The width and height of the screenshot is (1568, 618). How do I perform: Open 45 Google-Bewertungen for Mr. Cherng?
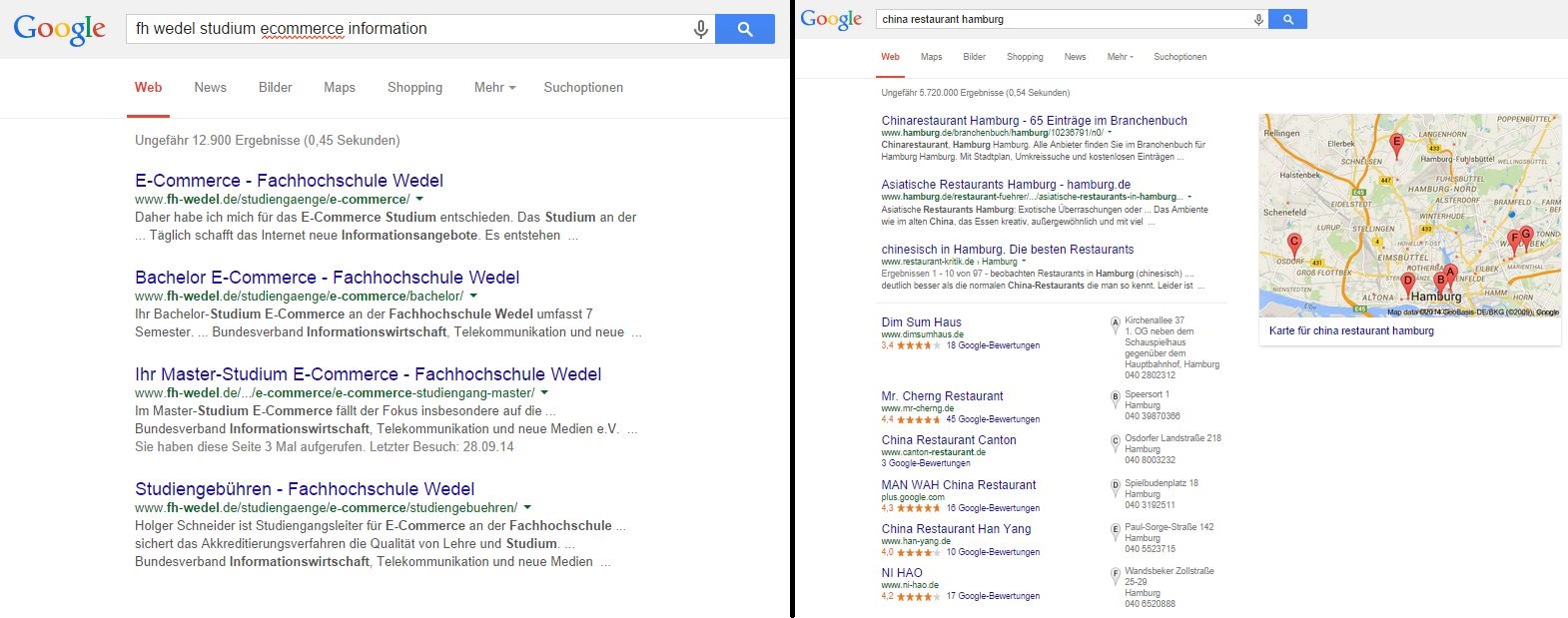[993, 419]
